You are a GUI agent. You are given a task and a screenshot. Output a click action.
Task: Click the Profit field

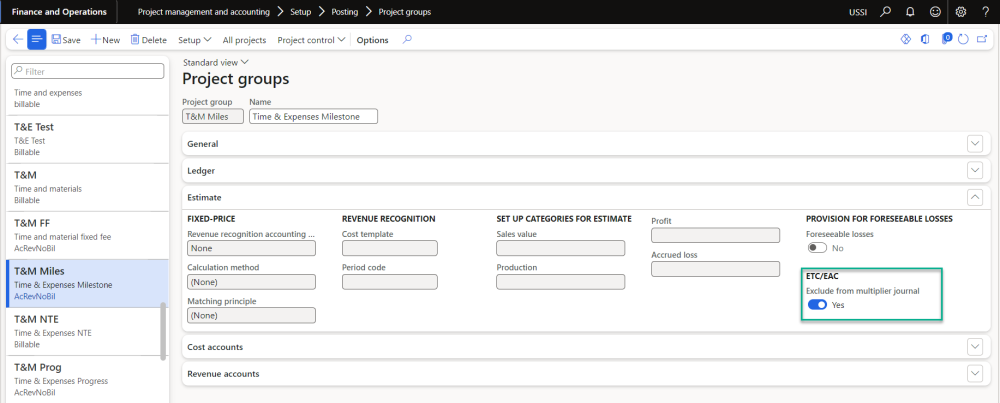716,235
